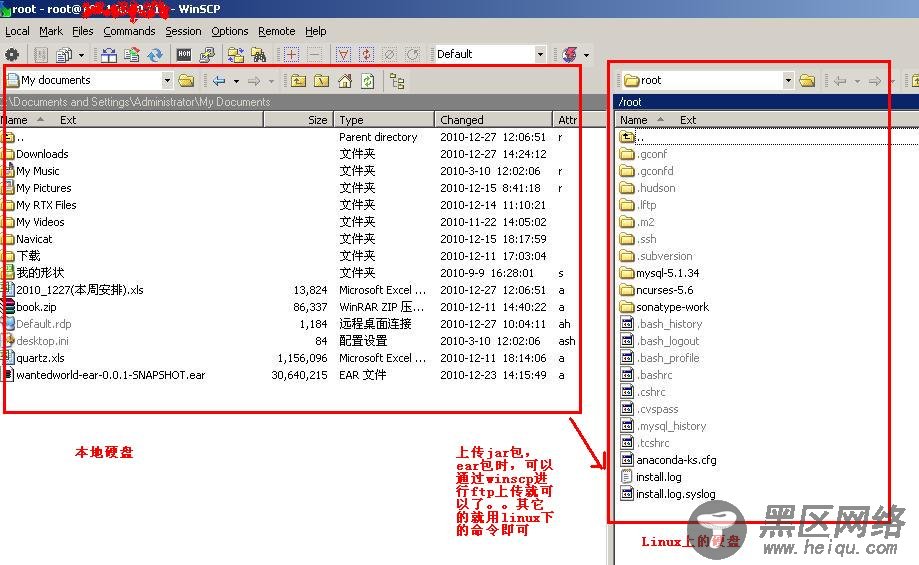This screenshot has height=565, width=919.
Task: Open the Preferences gear icon
Action: tap(12, 55)
